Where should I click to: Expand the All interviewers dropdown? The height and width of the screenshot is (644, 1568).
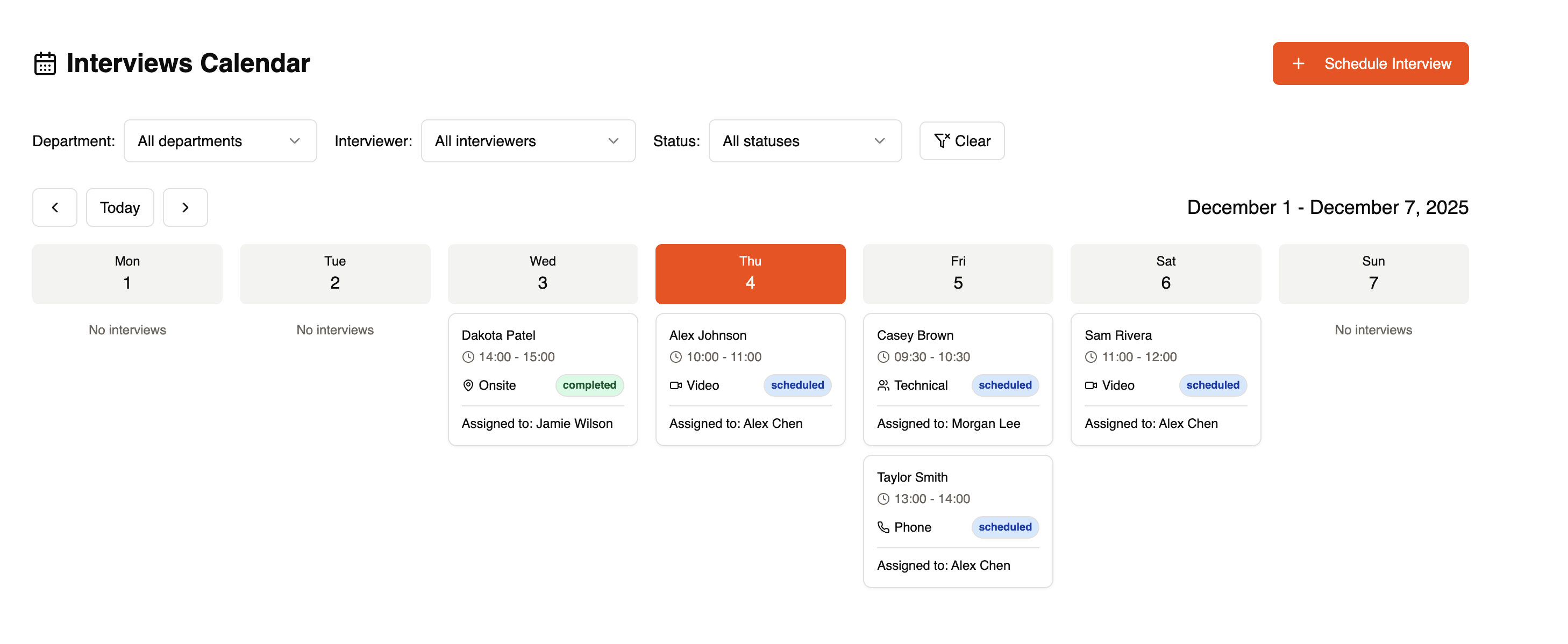[x=528, y=141]
